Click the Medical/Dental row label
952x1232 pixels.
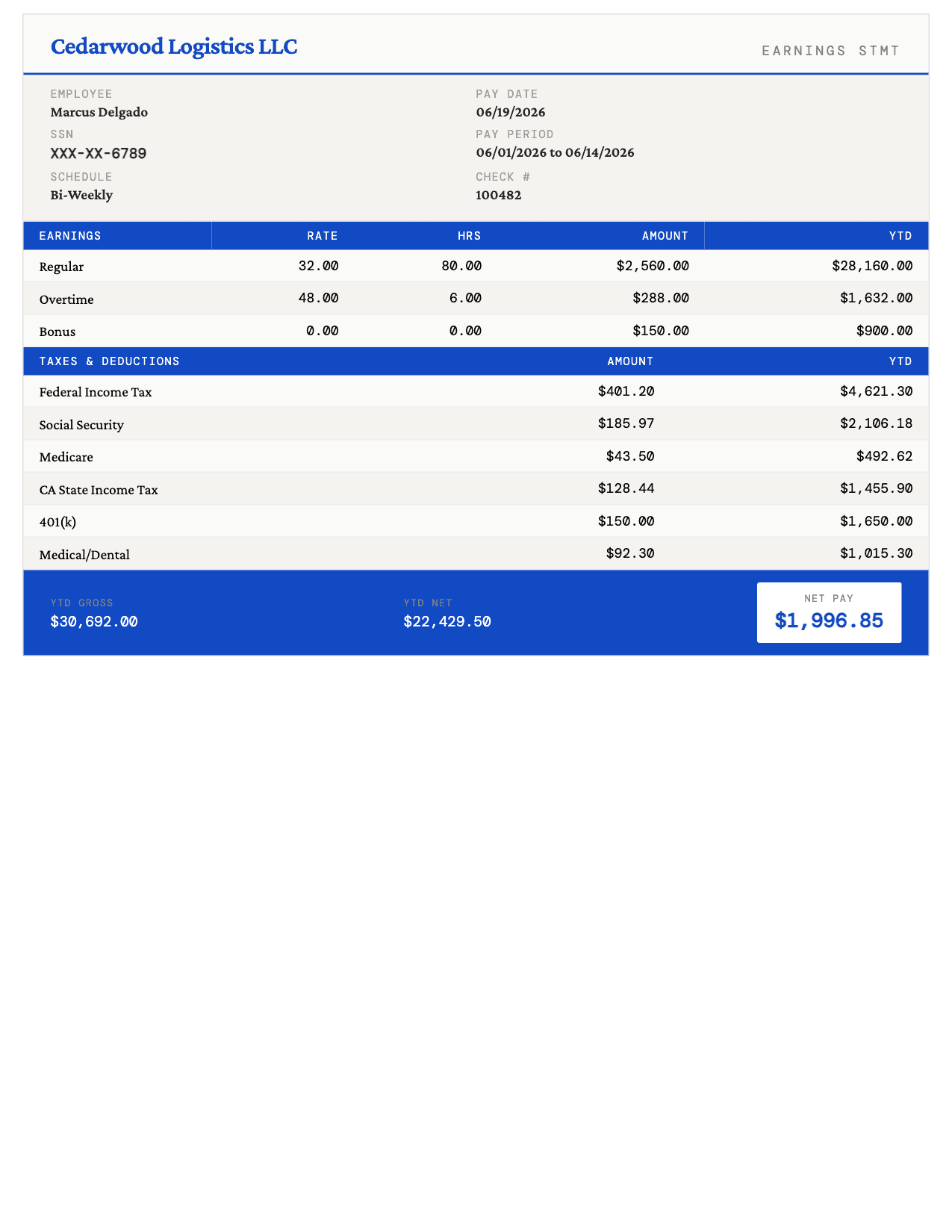tap(84, 555)
